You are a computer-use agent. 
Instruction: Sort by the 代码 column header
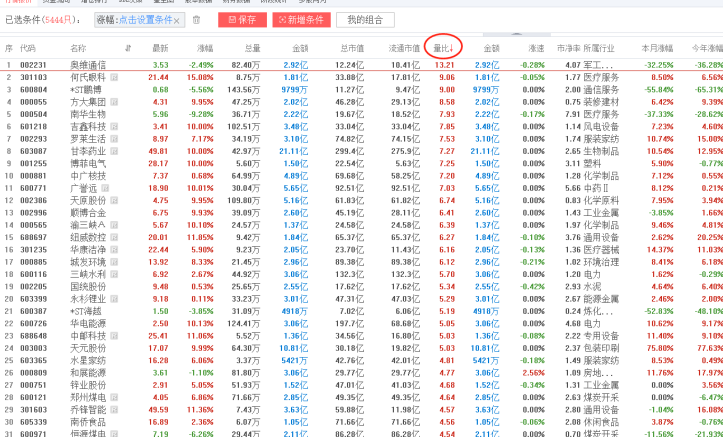[x=27, y=48]
